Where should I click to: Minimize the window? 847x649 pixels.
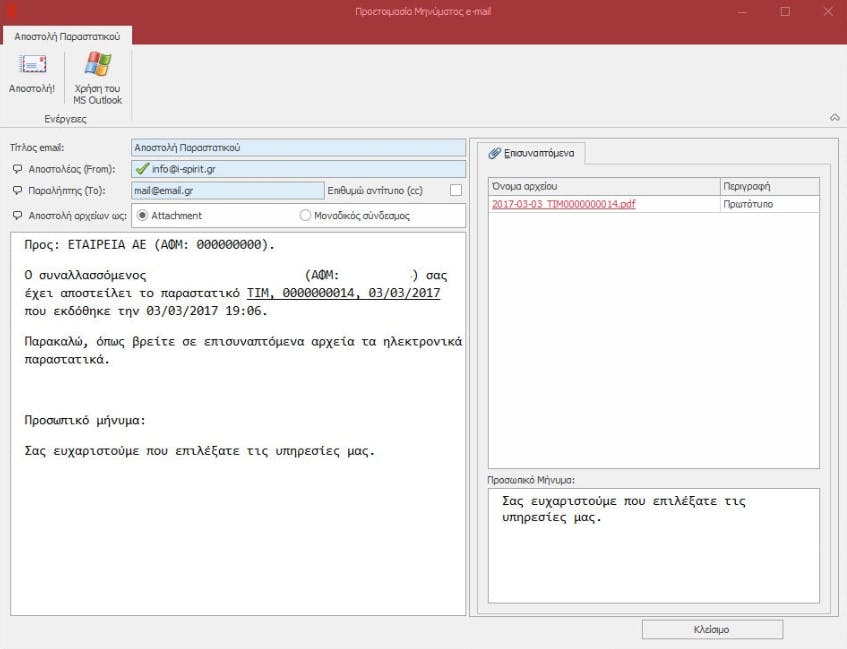coord(743,11)
